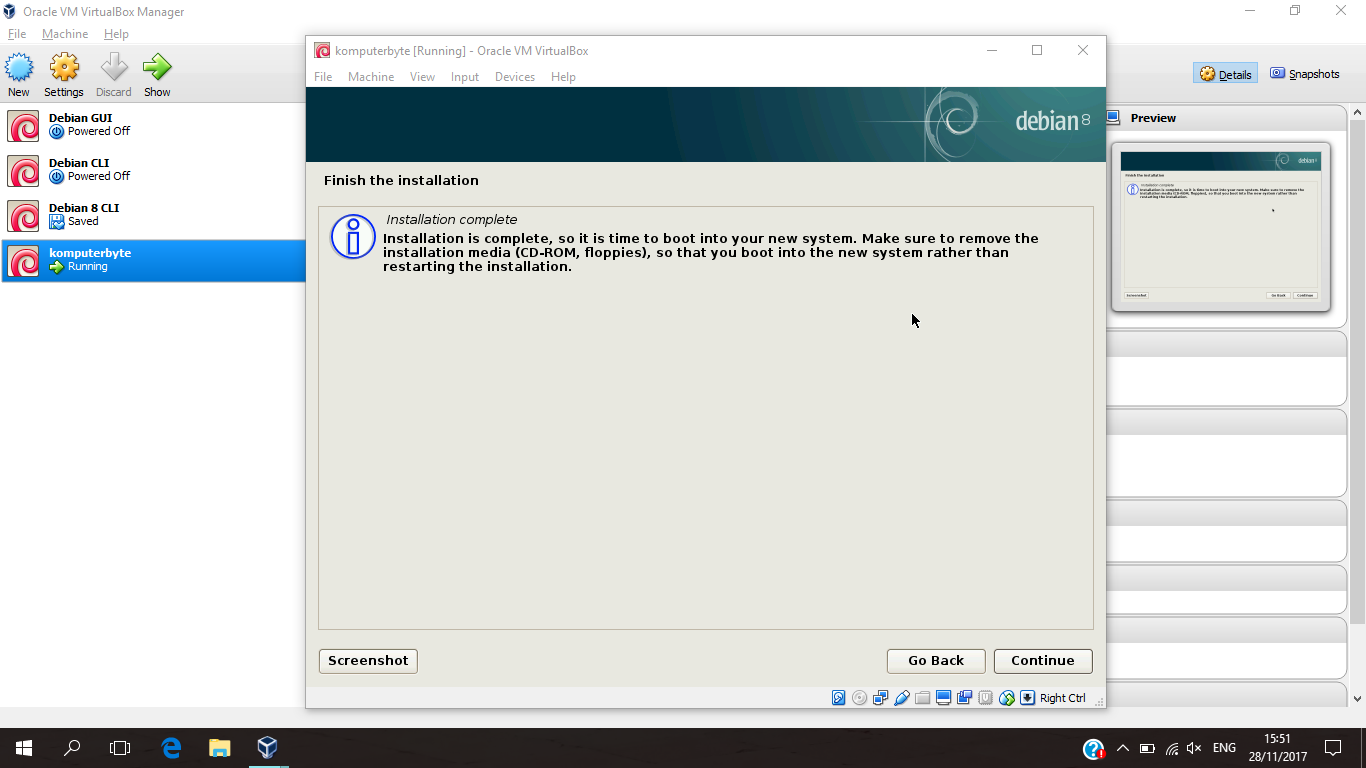The height and width of the screenshot is (768, 1366).
Task: Click the VirtualBox taskbar icon
Action: pyautogui.click(x=267, y=748)
